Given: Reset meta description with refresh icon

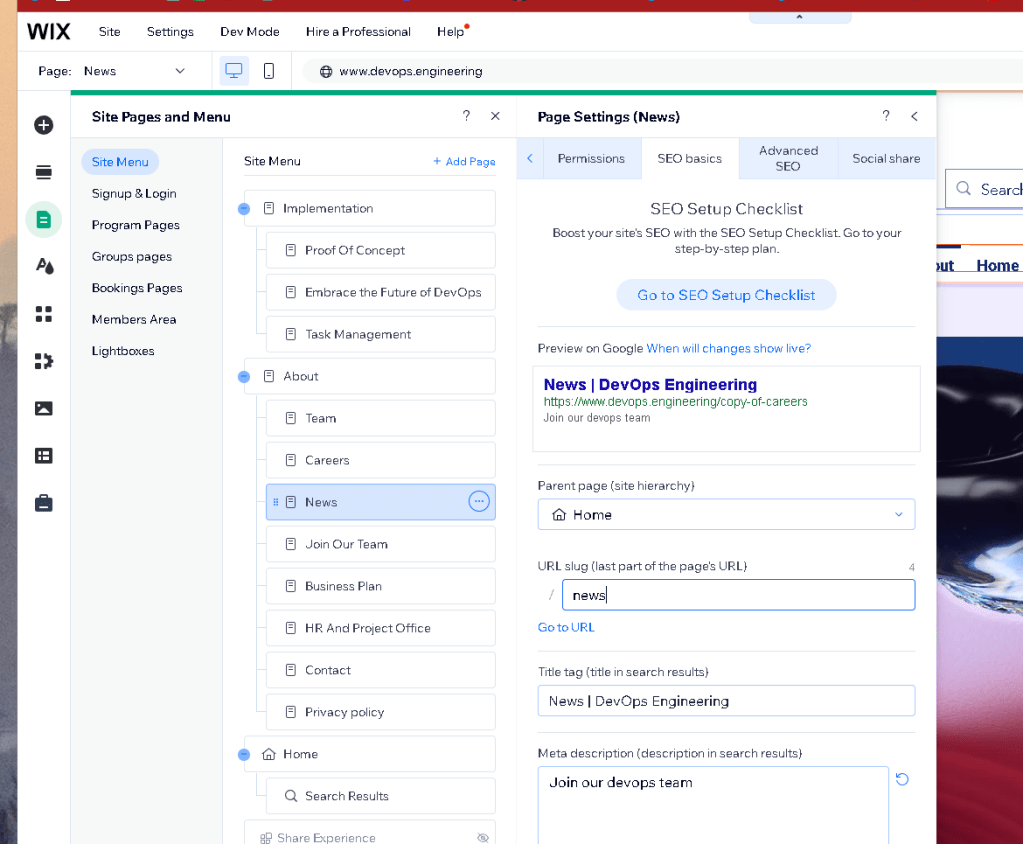Looking at the screenshot, I should tap(902, 779).
